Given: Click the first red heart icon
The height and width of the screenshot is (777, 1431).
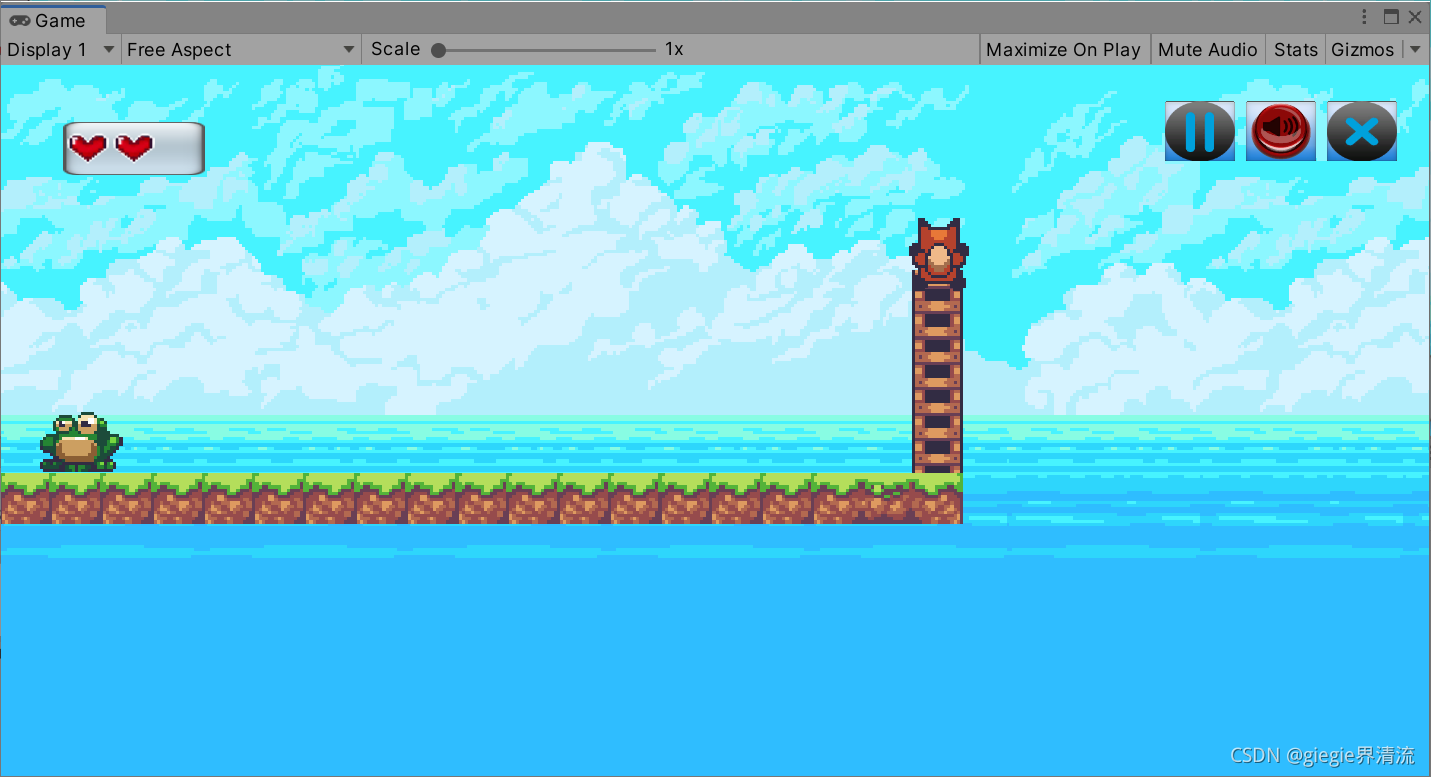Looking at the screenshot, I should point(88,148).
